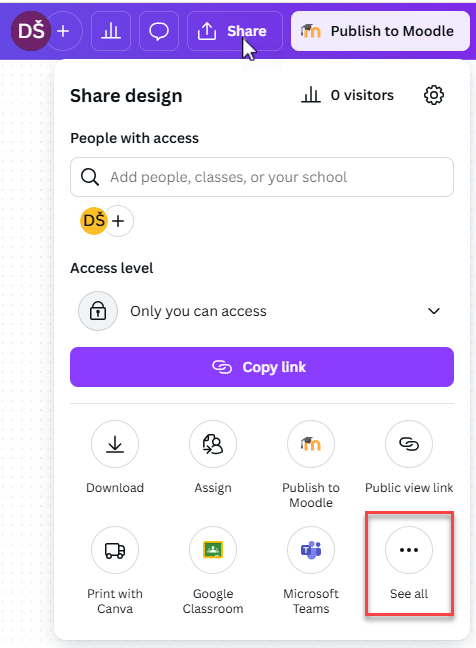
Task: Share to Google Classroom
Action: click(x=213, y=550)
